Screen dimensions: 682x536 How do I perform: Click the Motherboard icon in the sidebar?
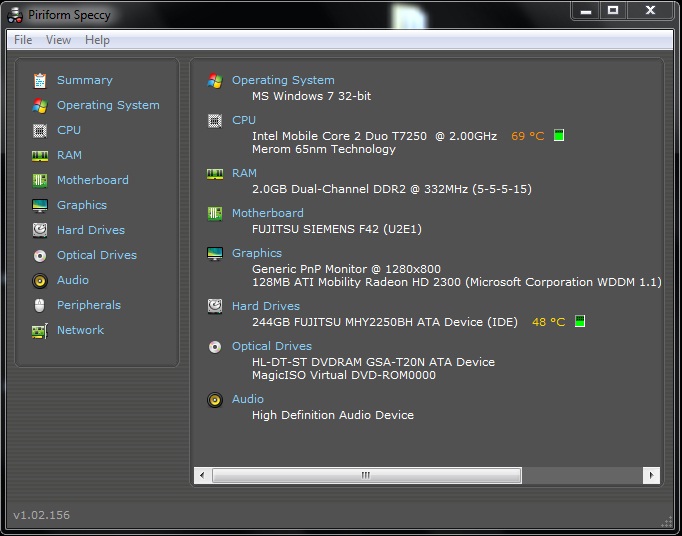pyautogui.click(x=40, y=180)
